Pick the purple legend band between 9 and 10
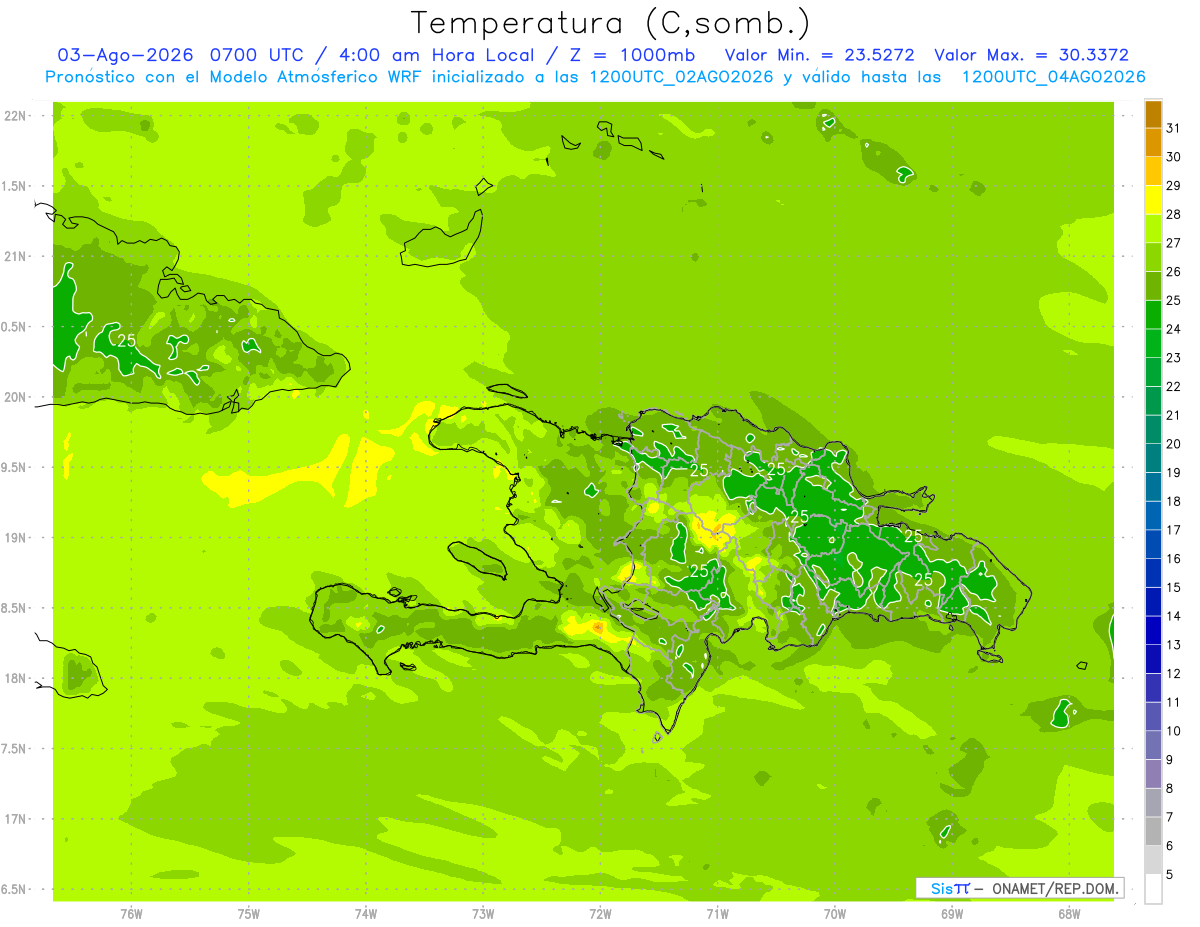1200x927 pixels. coord(1153,745)
